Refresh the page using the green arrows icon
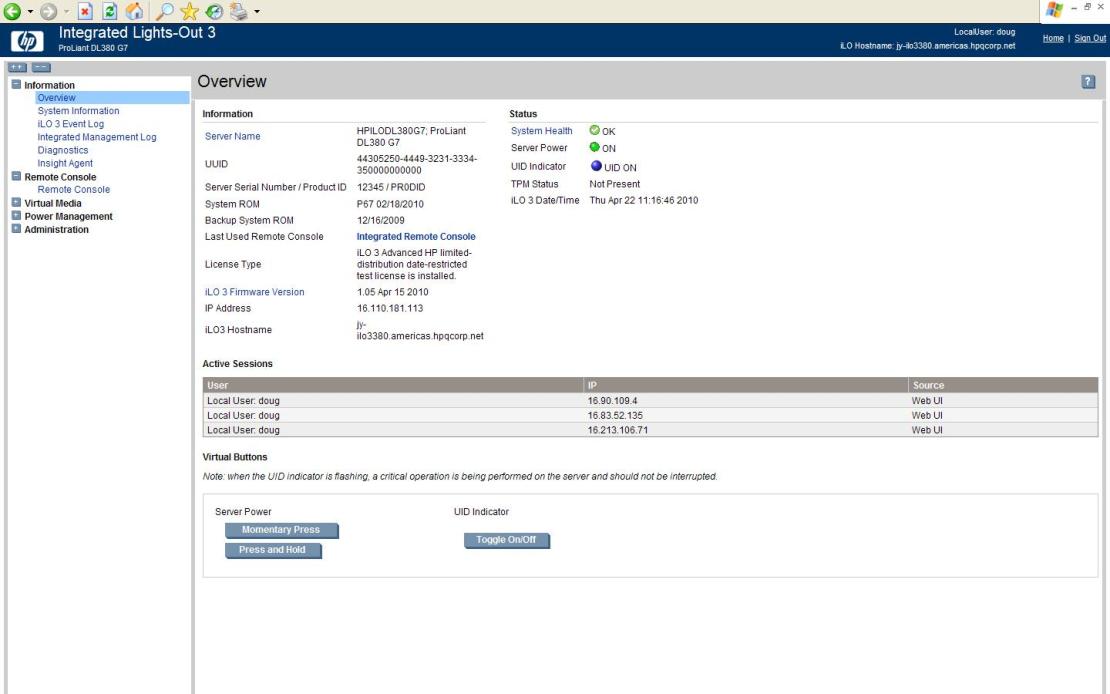 [x=110, y=11]
